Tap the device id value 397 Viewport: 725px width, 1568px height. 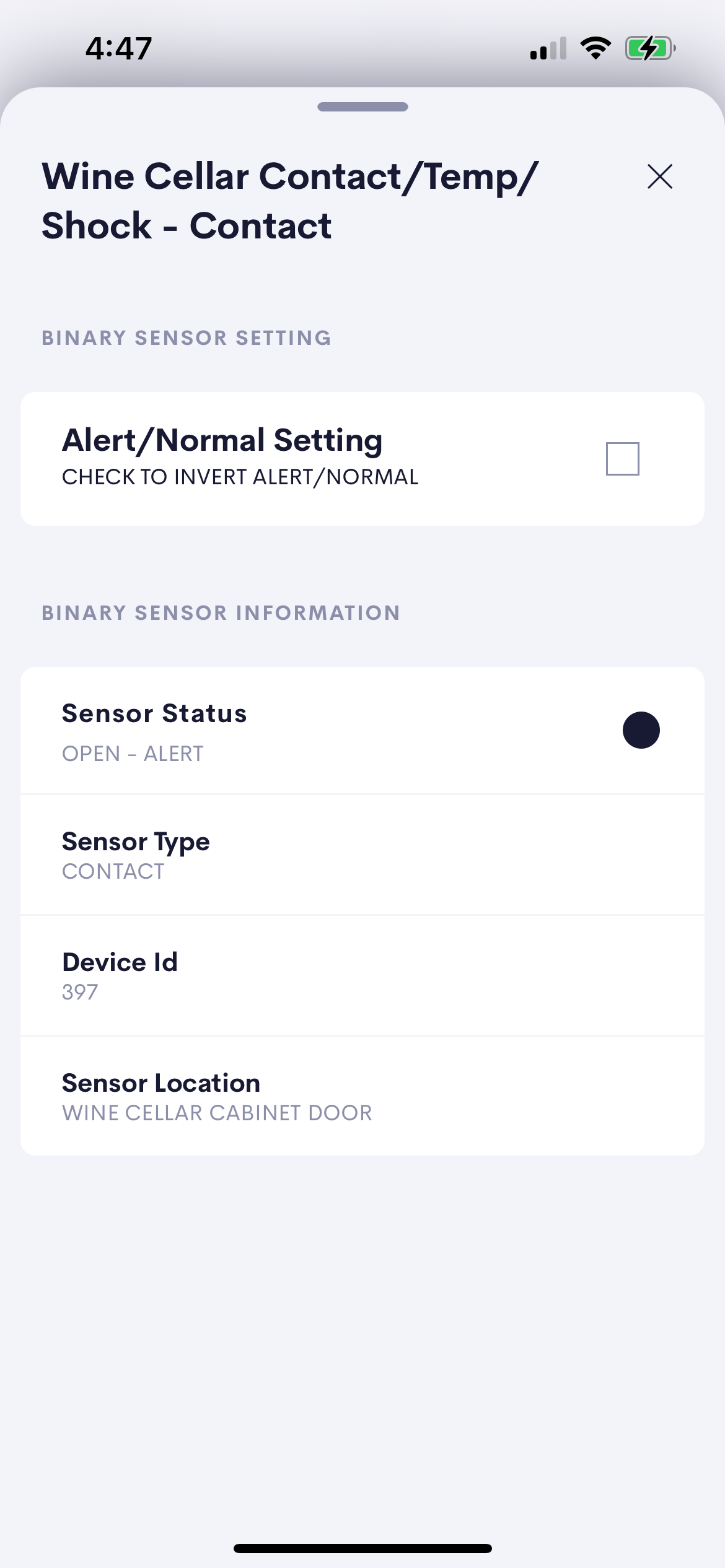(80, 992)
